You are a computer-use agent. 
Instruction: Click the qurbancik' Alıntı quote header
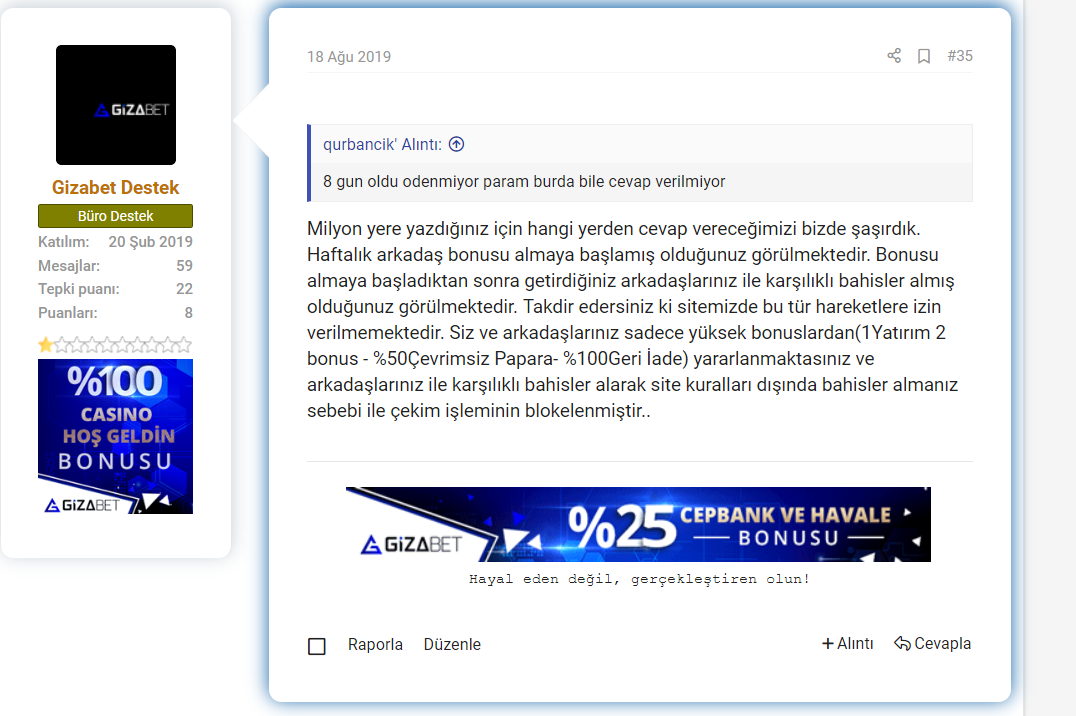[382, 144]
